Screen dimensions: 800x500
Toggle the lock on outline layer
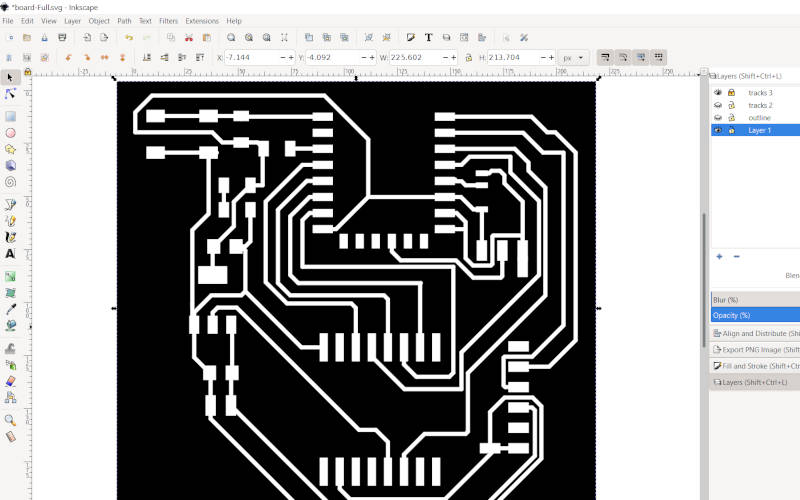point(731,118)
